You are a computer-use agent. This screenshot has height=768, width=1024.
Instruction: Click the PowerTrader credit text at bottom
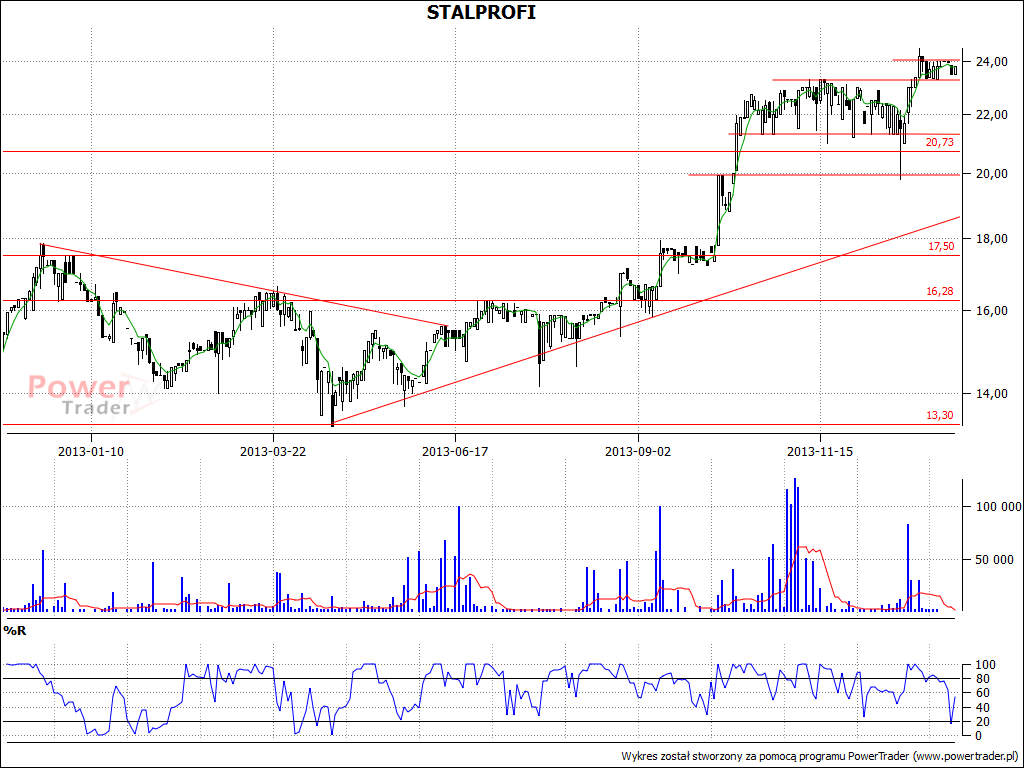tap(820, 756)
